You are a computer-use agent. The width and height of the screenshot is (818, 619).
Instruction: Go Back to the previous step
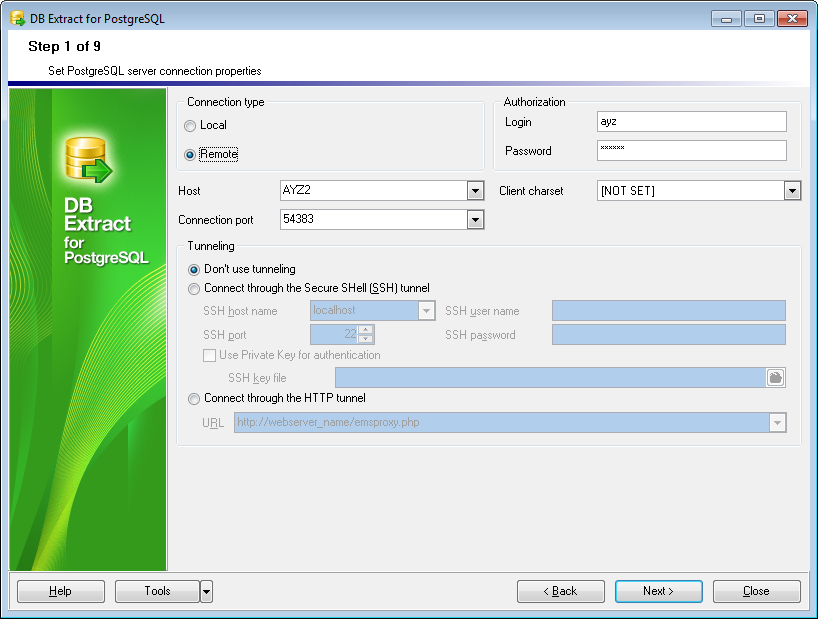[560, 591]
